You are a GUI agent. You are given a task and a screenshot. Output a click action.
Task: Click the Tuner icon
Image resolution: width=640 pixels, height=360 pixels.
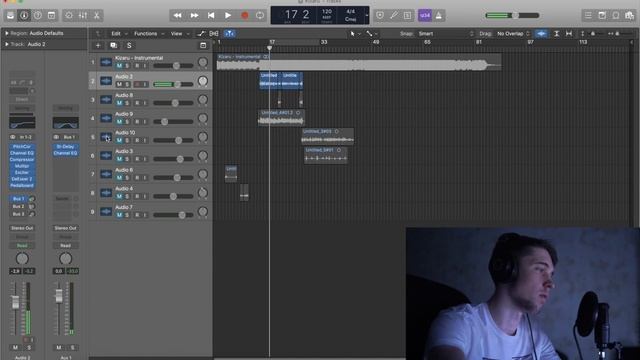click(394, 16)
